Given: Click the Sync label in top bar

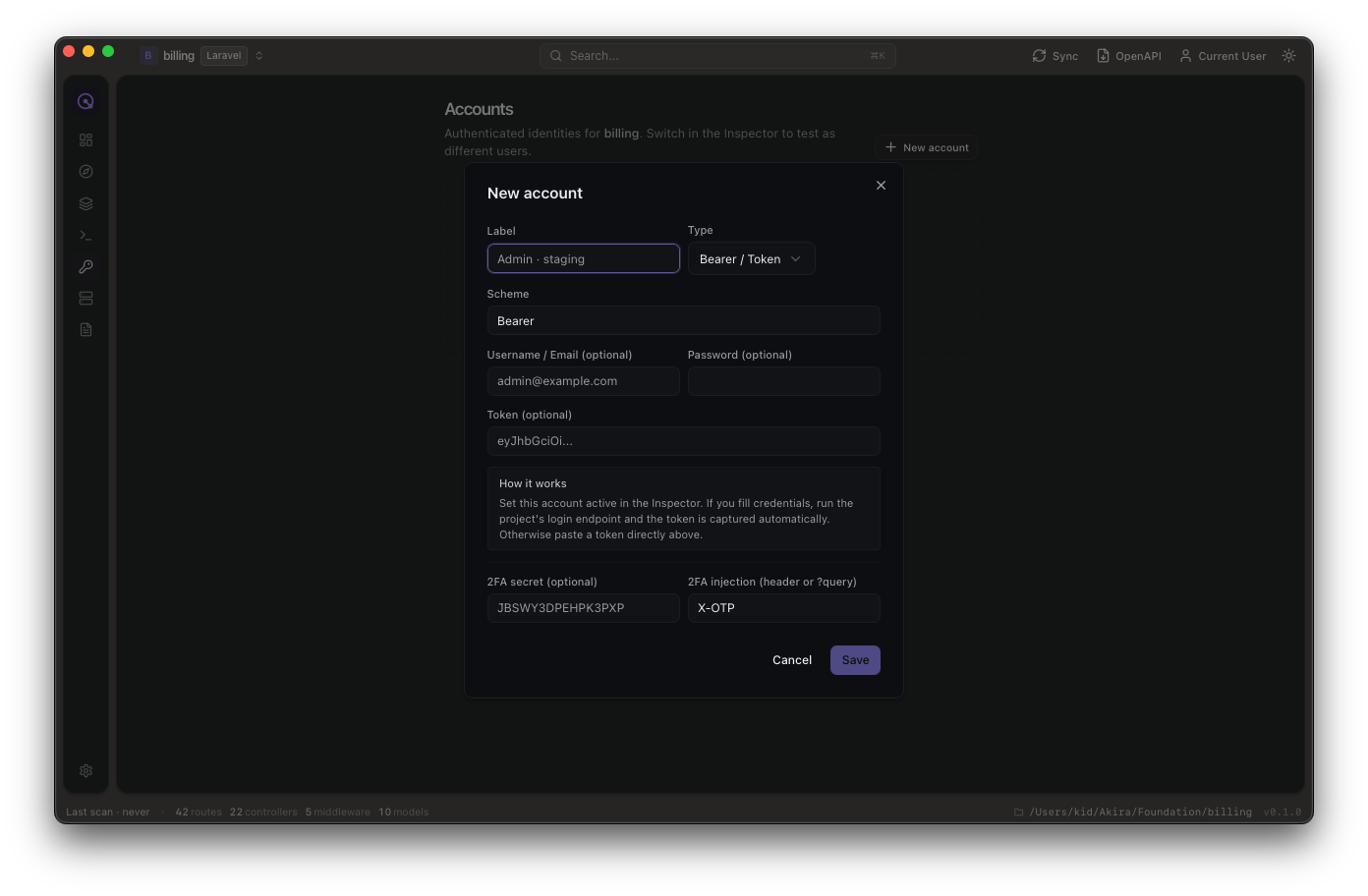Looking at the screenshot, I should (1065, 56).
